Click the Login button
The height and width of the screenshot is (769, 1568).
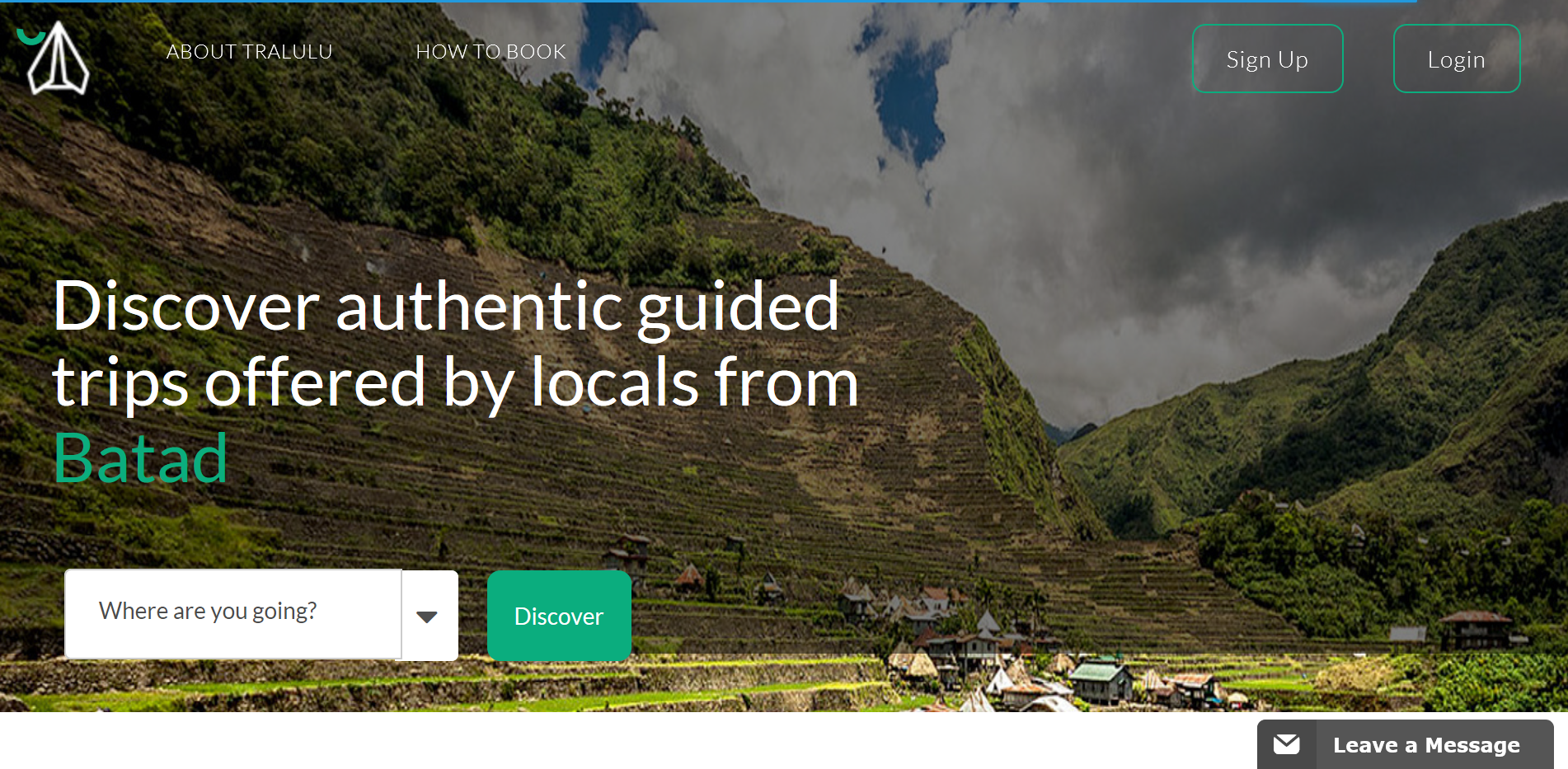coord(1457,59)
